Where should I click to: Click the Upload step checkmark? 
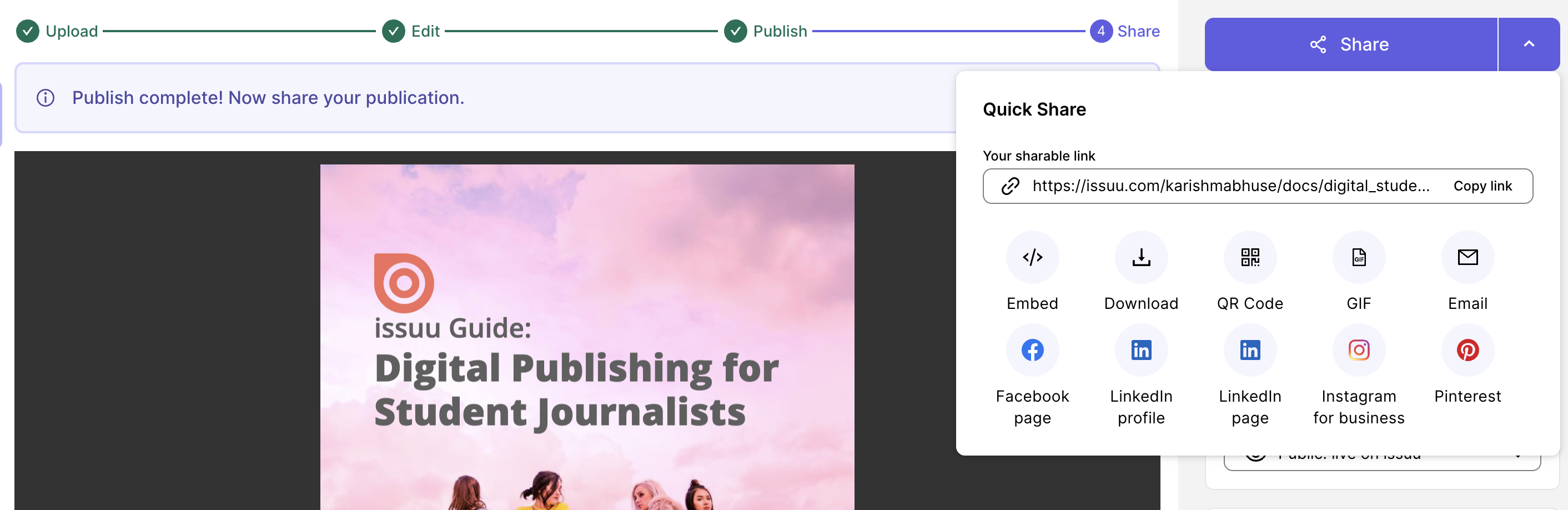point(27,31)
